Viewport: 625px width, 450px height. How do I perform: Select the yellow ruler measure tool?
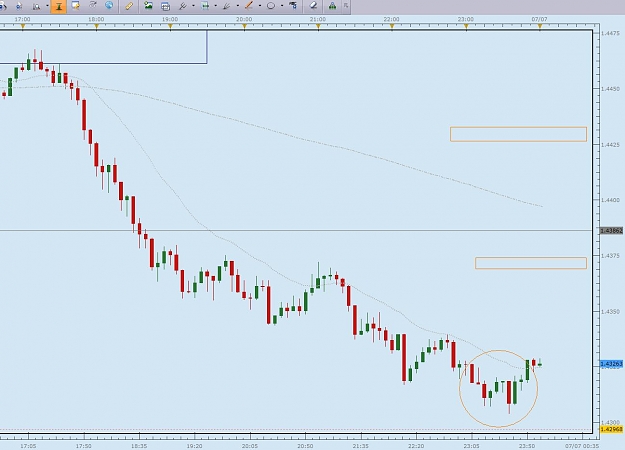pos(129,6)
